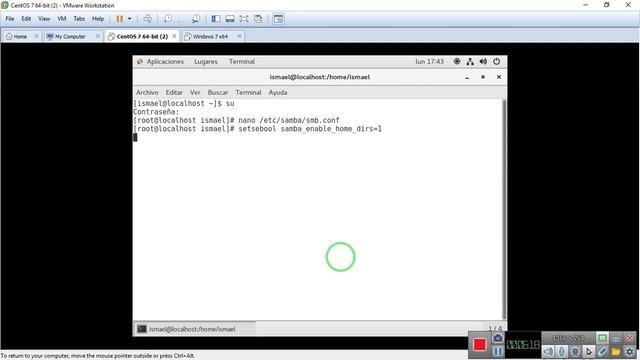Toggle recorder mouse cursor capture icon
The image size is (640, 360).
pyautogui.click(x=589, y=351)
